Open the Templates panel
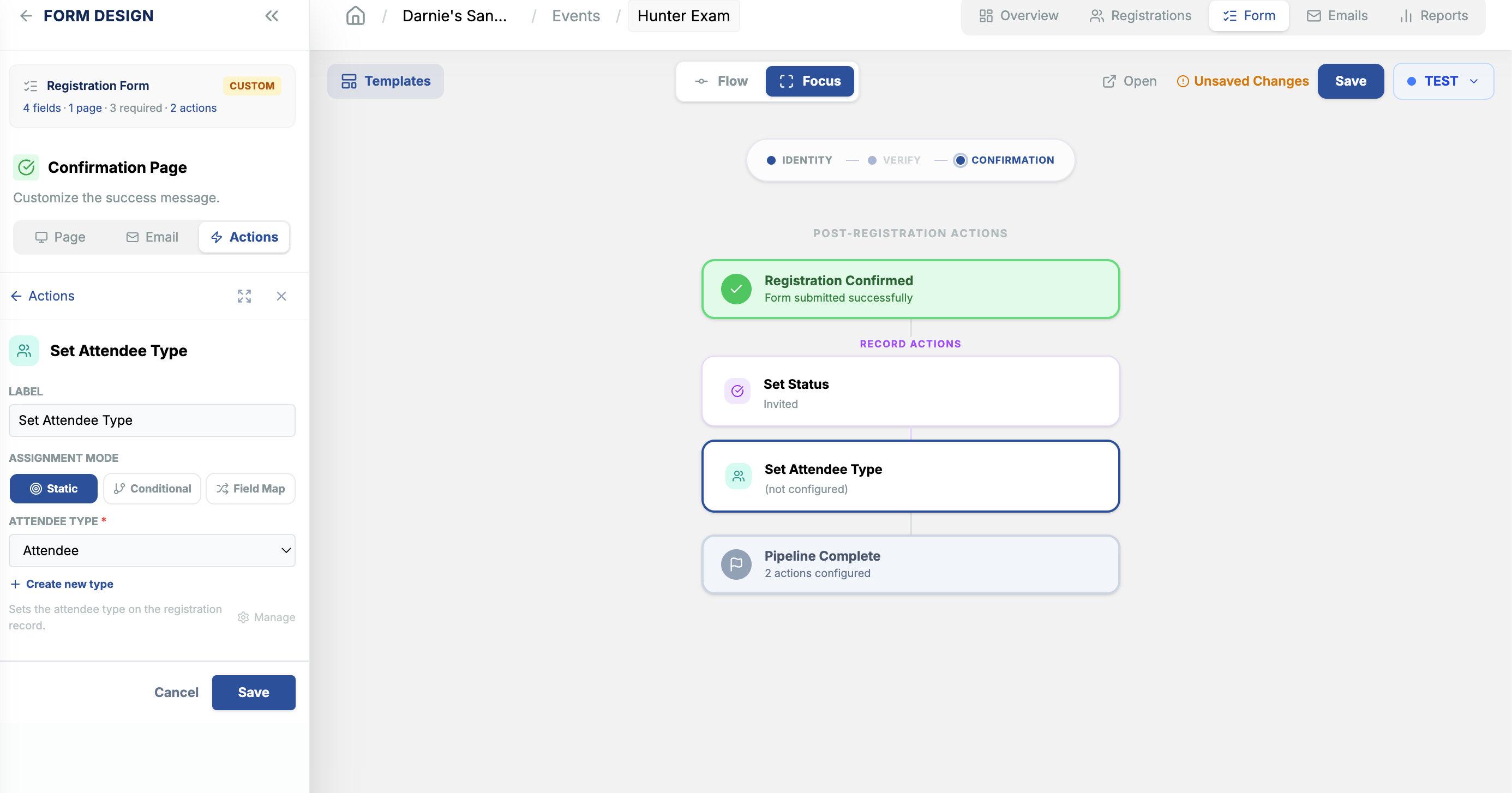This screenshot has width=1512, height=793. (386, 81)
